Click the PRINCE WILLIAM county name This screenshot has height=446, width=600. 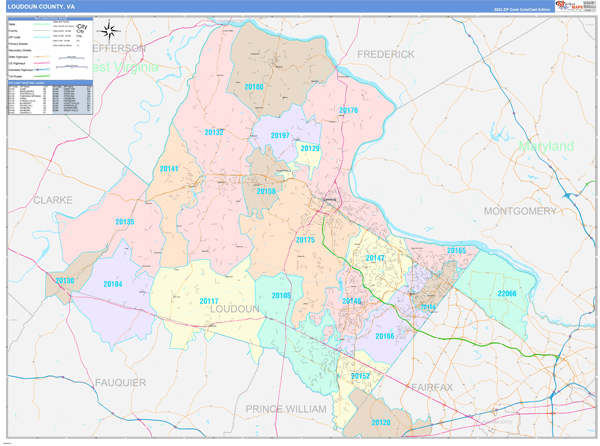tap(286, 409)
